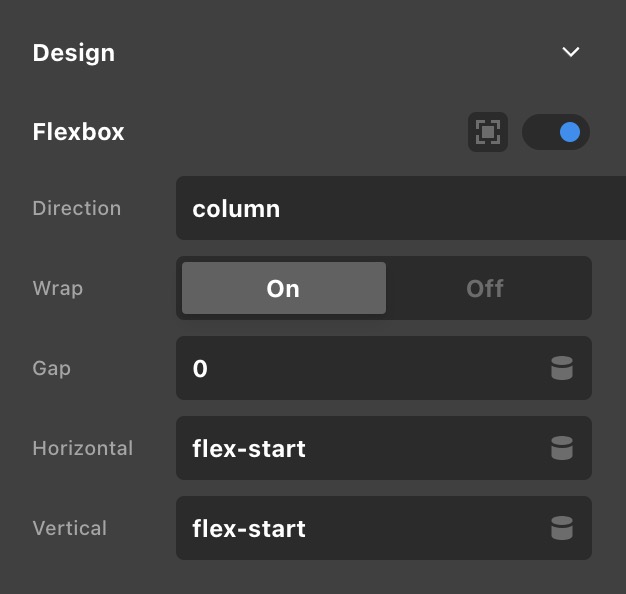Click the flexbox layout frame icon
This screenshot has width=626, height=594.
pyautogui.click(x=488, y=132)
